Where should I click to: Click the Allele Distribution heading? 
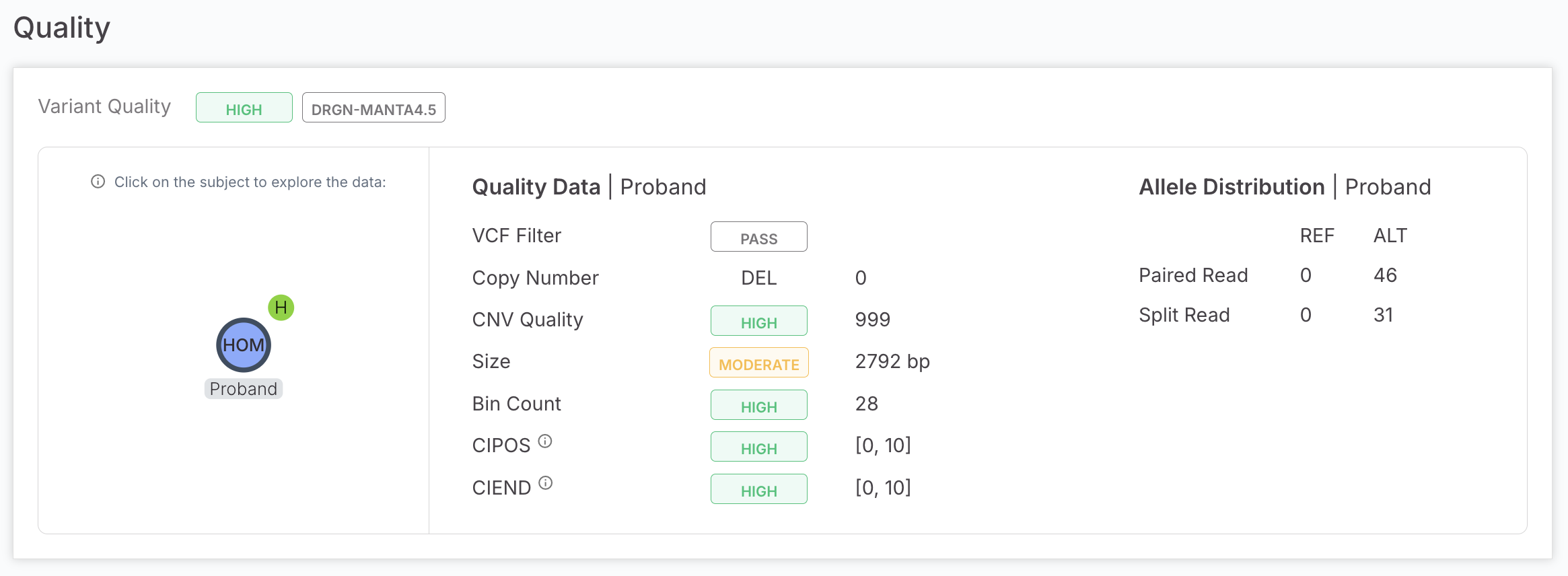tap(1232, 187)
